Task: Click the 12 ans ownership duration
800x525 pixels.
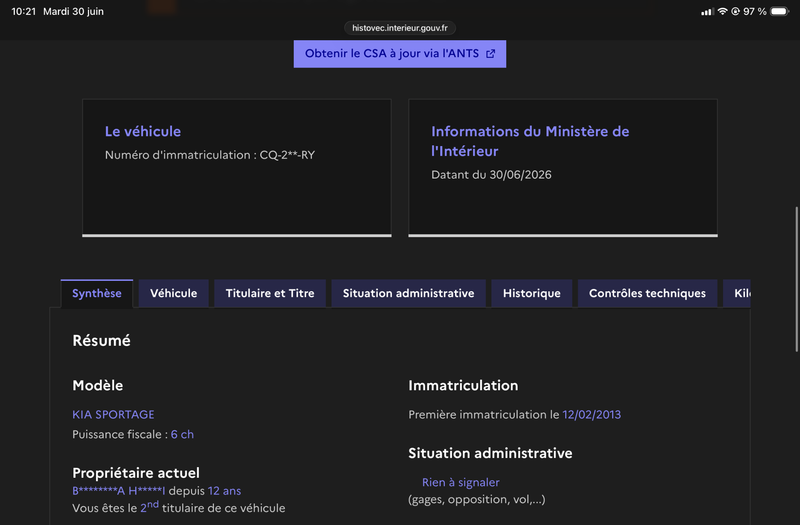Action: pos(224,491)
